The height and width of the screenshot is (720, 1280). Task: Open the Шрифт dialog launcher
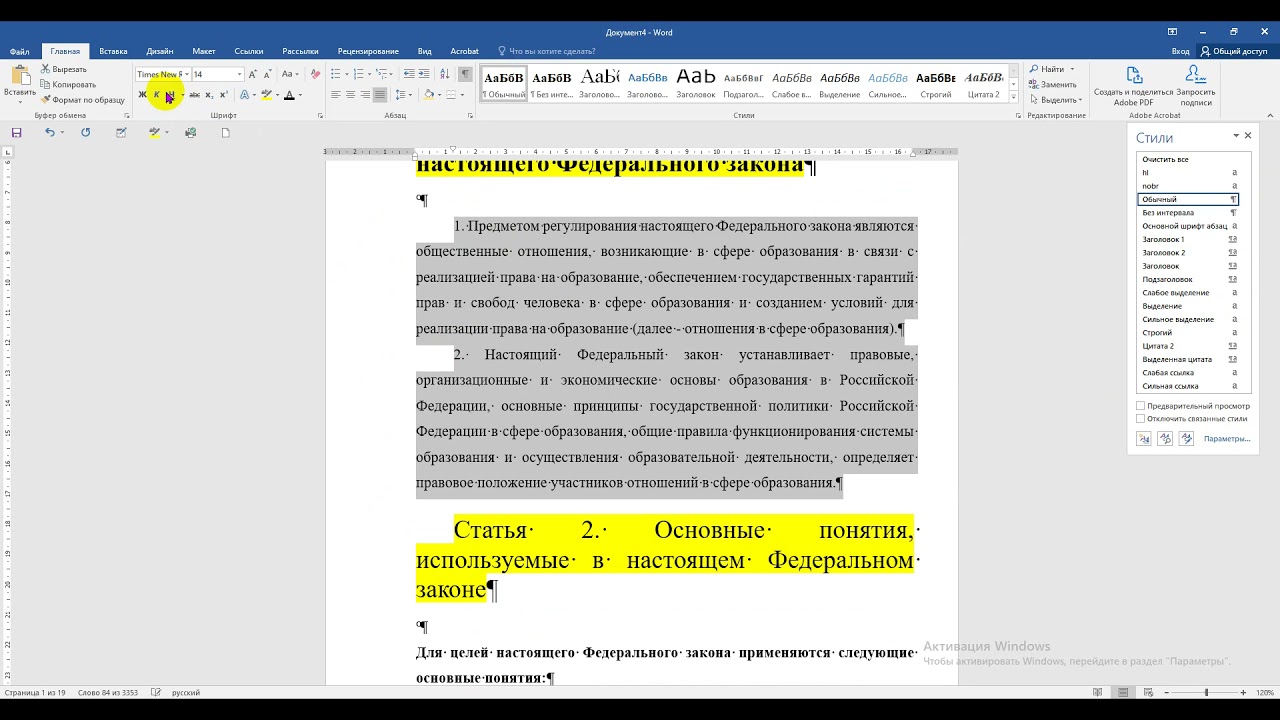pos(320,116)
